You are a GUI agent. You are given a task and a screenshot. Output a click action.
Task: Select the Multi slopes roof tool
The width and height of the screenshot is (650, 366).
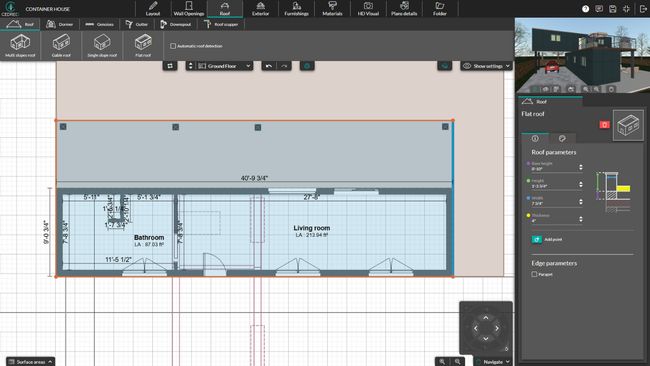point(20,46)
